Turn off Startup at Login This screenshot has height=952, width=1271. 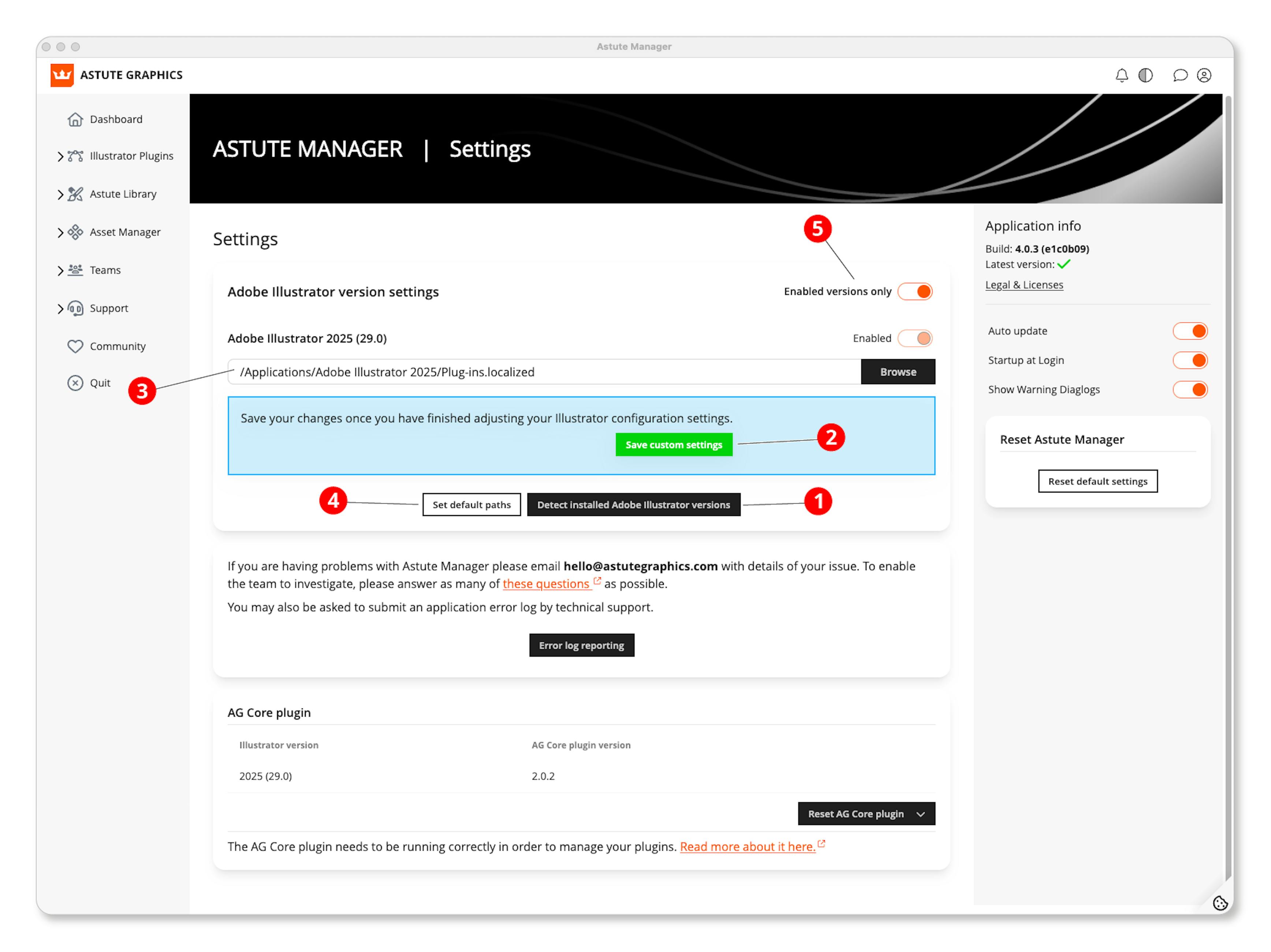[1190, 360]
